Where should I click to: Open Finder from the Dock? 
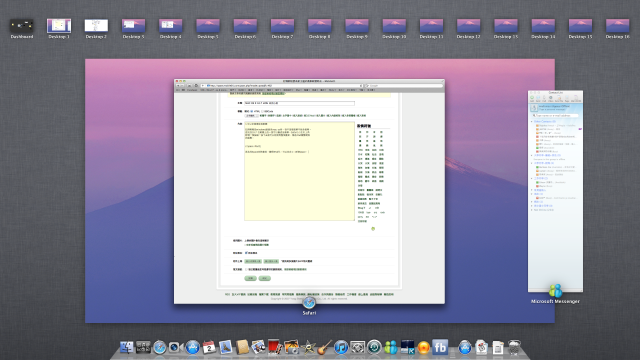[127, 347]
